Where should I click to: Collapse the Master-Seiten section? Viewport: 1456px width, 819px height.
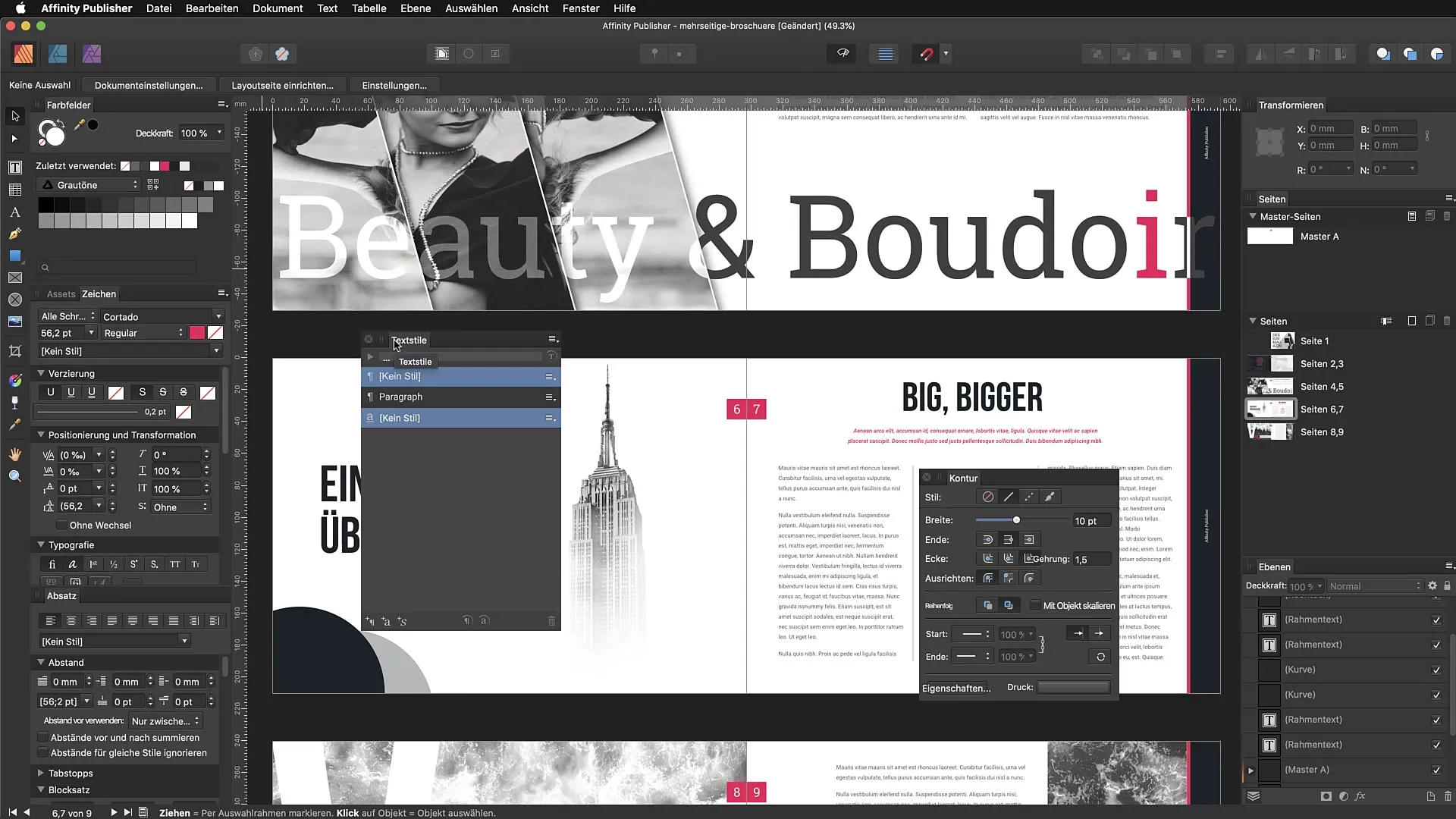(1253, 216)
